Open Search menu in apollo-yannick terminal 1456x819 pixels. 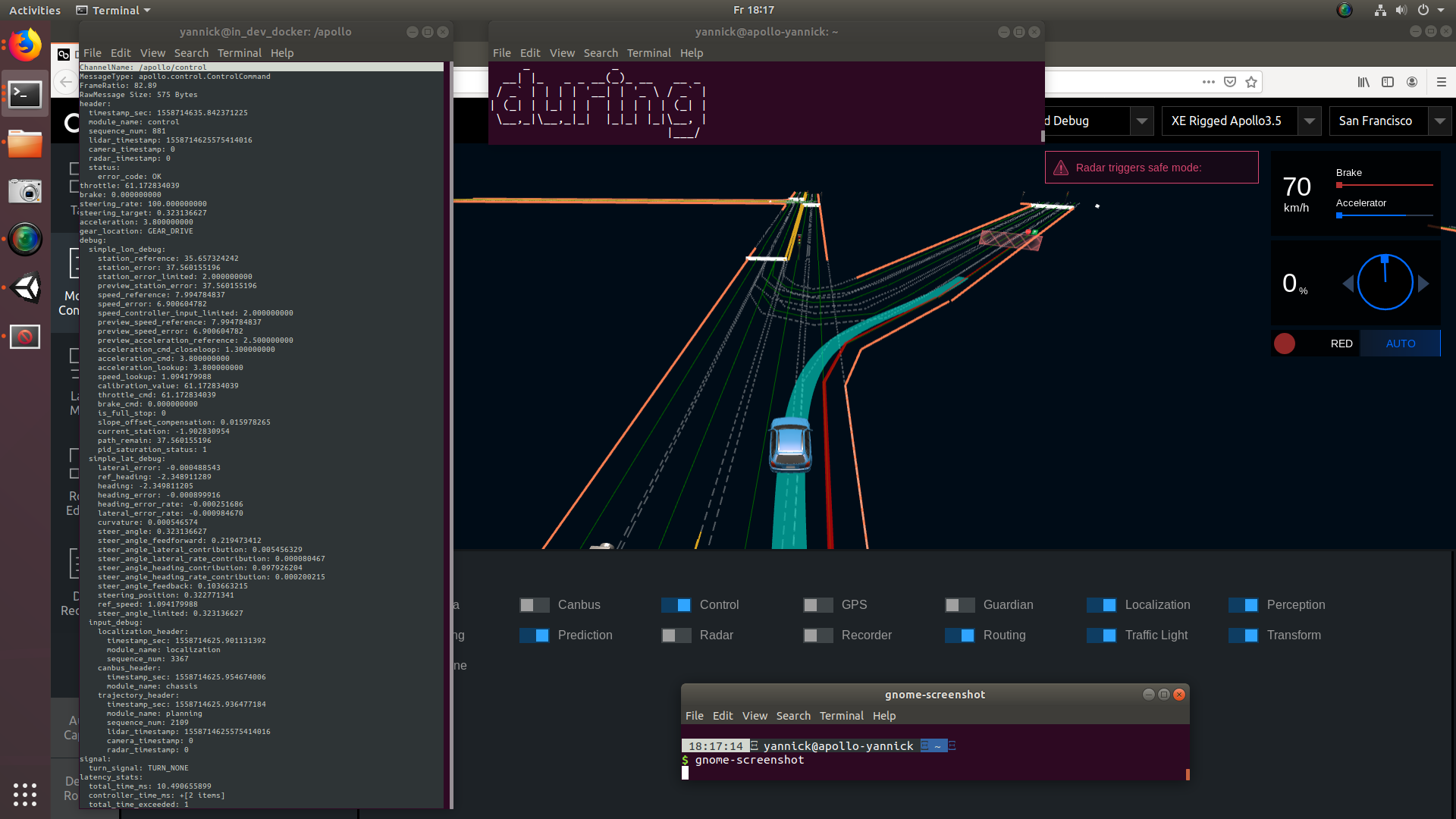601,53
